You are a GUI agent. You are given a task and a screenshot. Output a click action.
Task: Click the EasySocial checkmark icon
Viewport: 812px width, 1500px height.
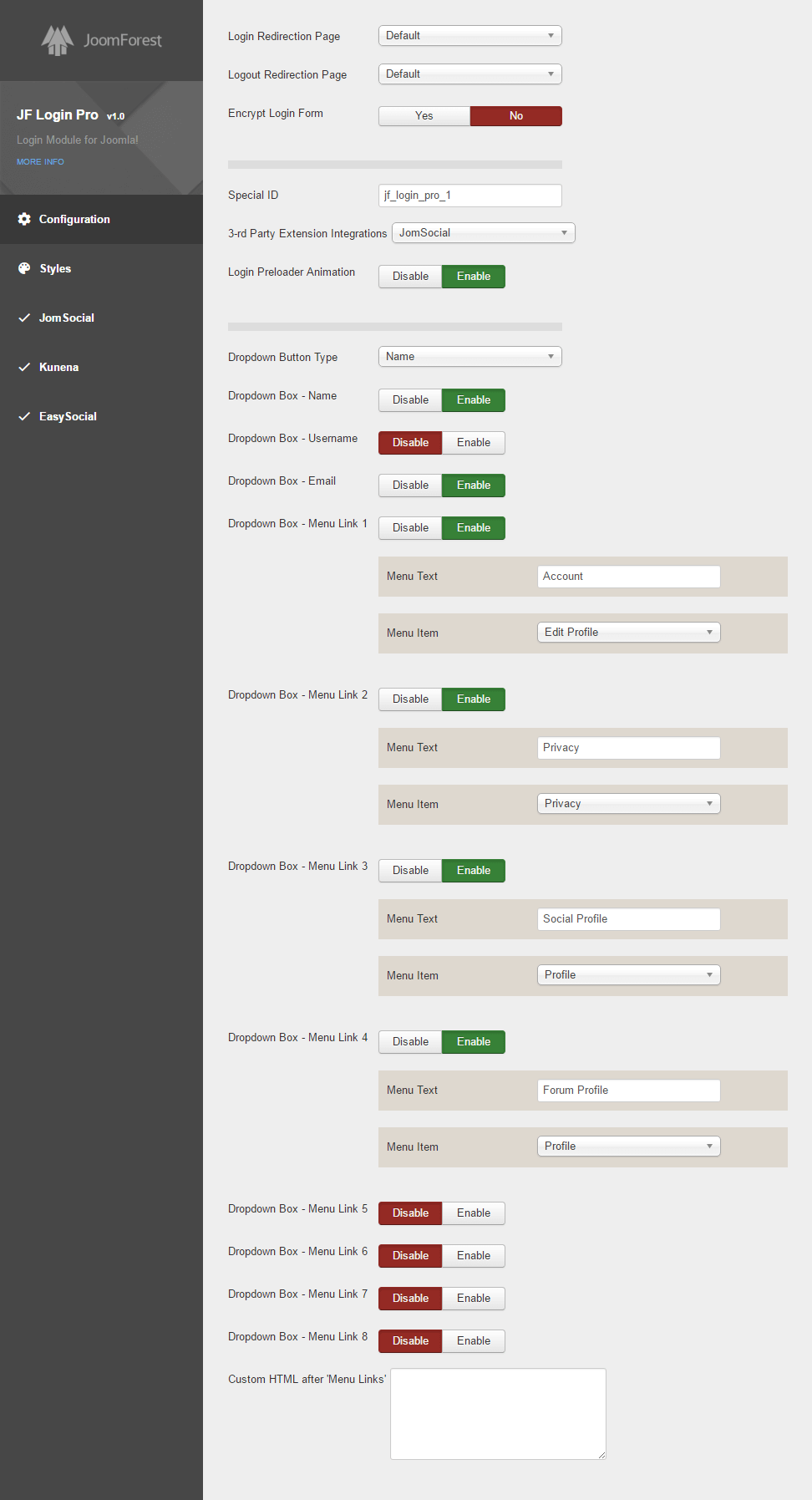click(x=24, y=416)
